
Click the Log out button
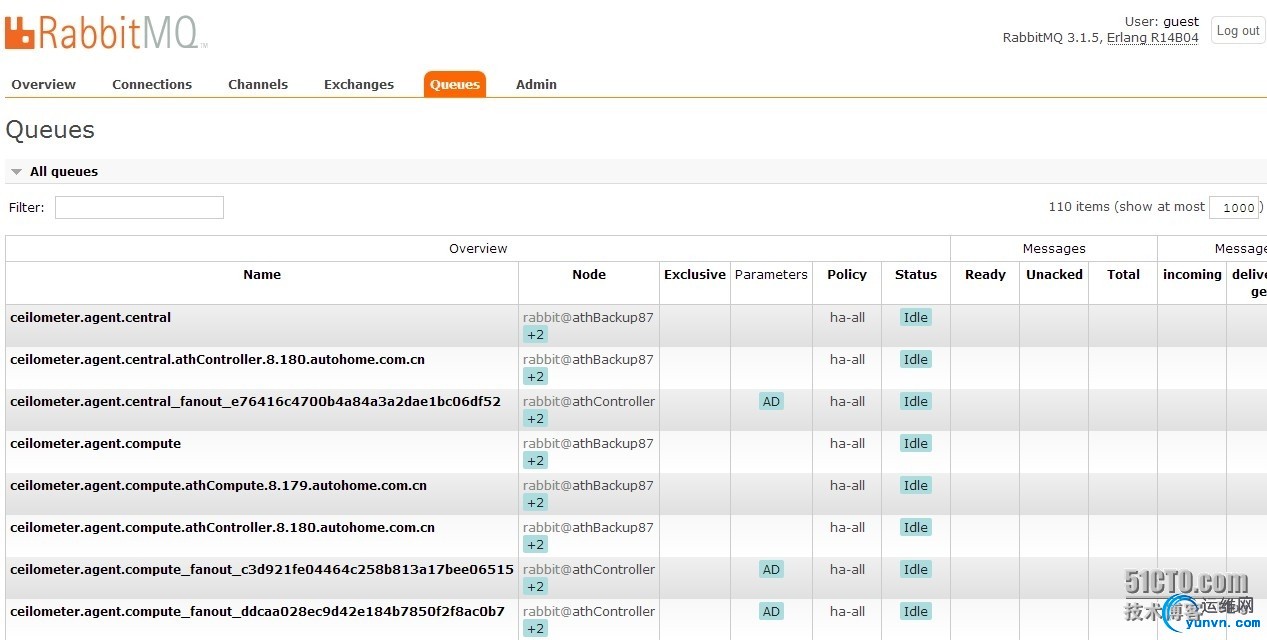click(x=1237, y=30)
